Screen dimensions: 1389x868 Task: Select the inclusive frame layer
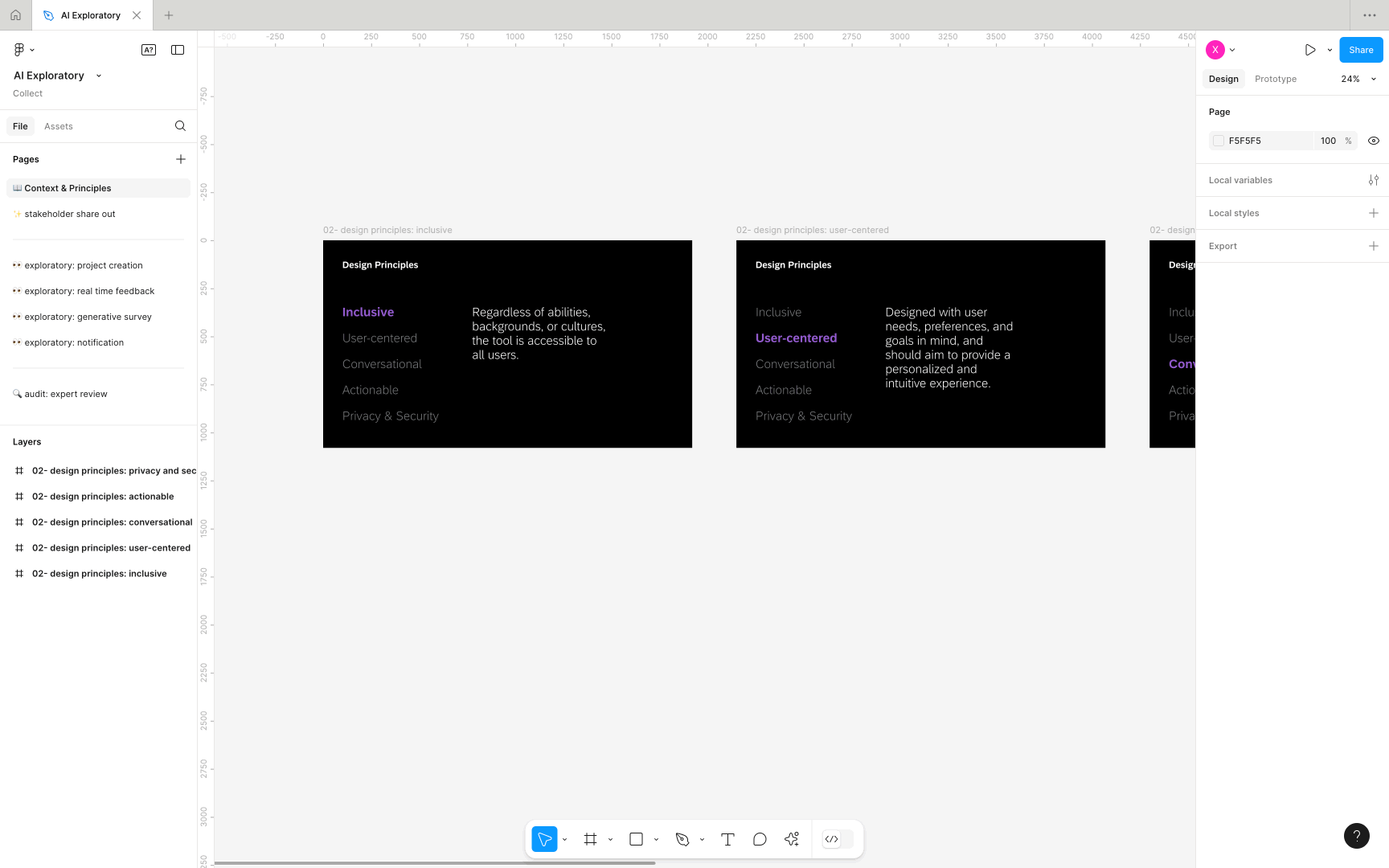coord(98,574)
